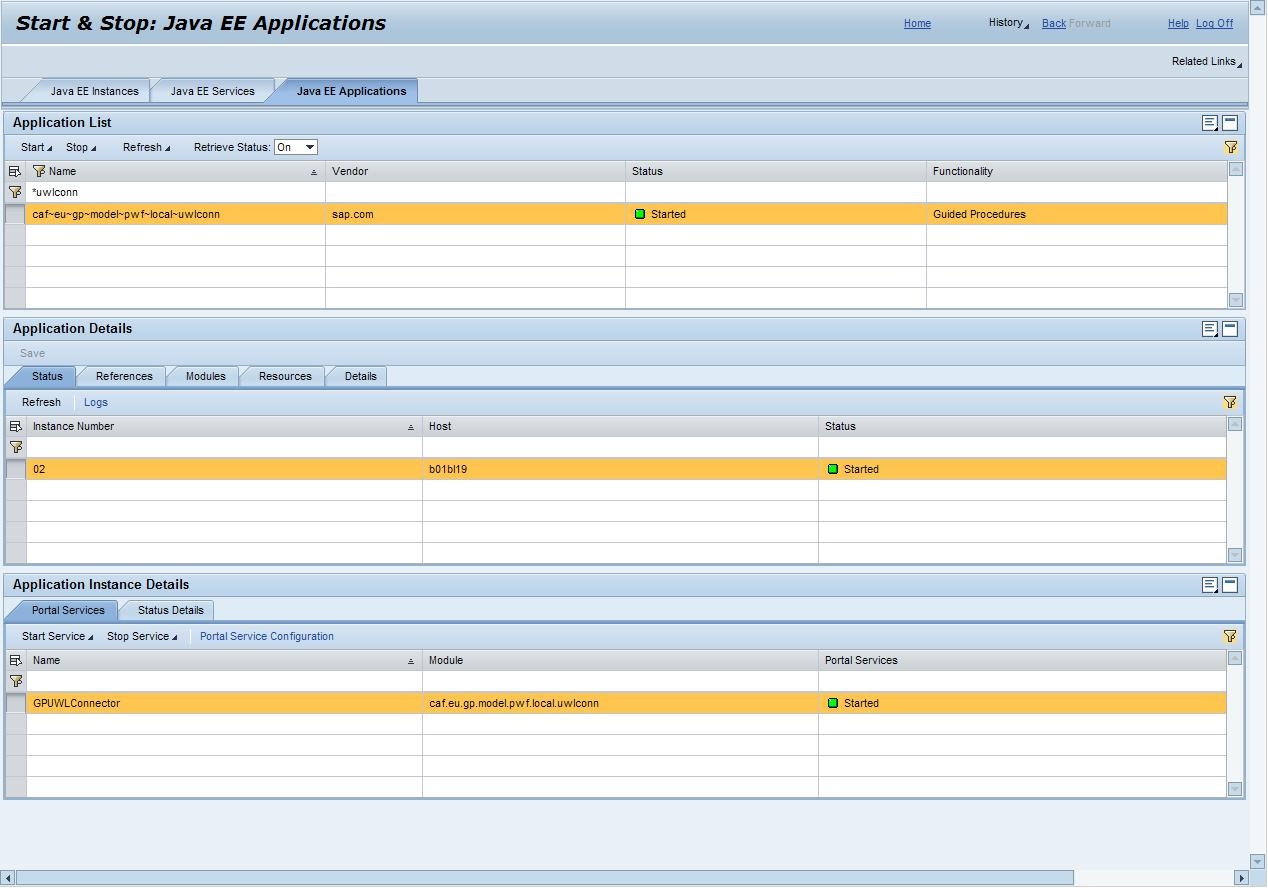Open the References tab
Viewport: 1268px width, 888px height.
pyautogui.click(x=124, y=376)
